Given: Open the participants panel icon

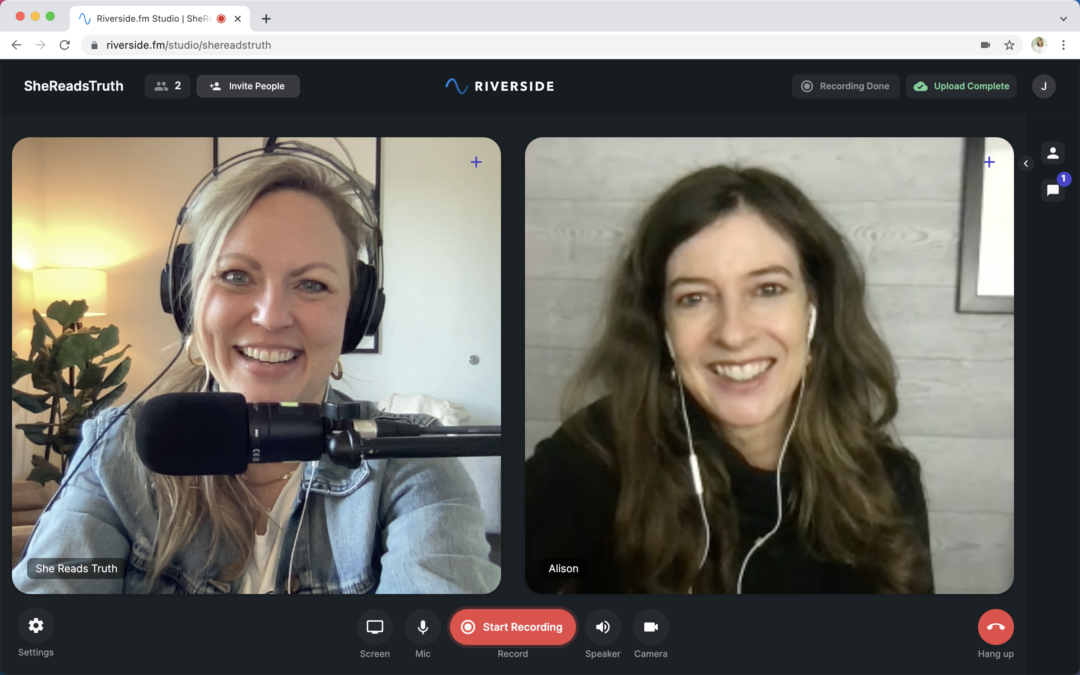Looking at the screenshot, I should (1052, 153).
